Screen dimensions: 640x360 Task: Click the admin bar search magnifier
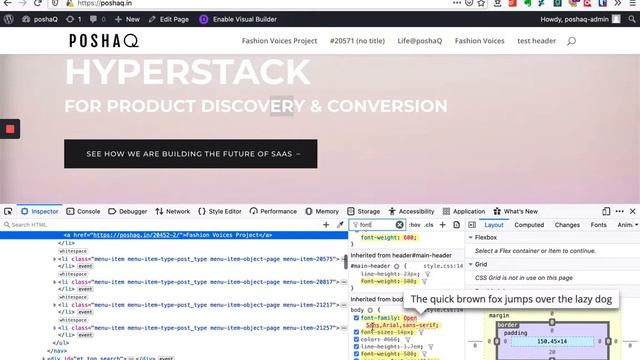[x=632, y=19]
